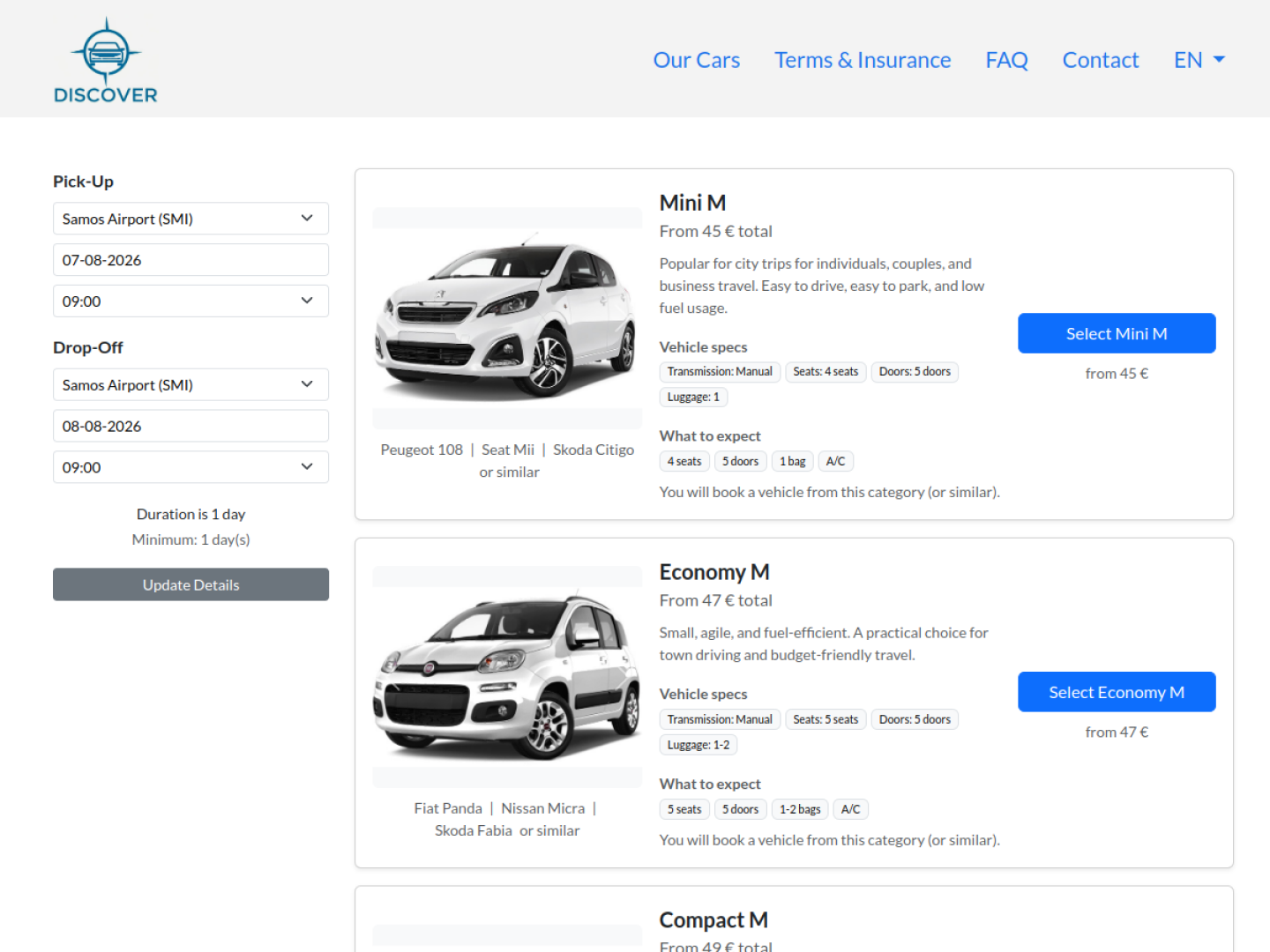The height and width of the screenshot is (952, 1270).
Task: Click the Discover logo icon
Action: (106, 60)
